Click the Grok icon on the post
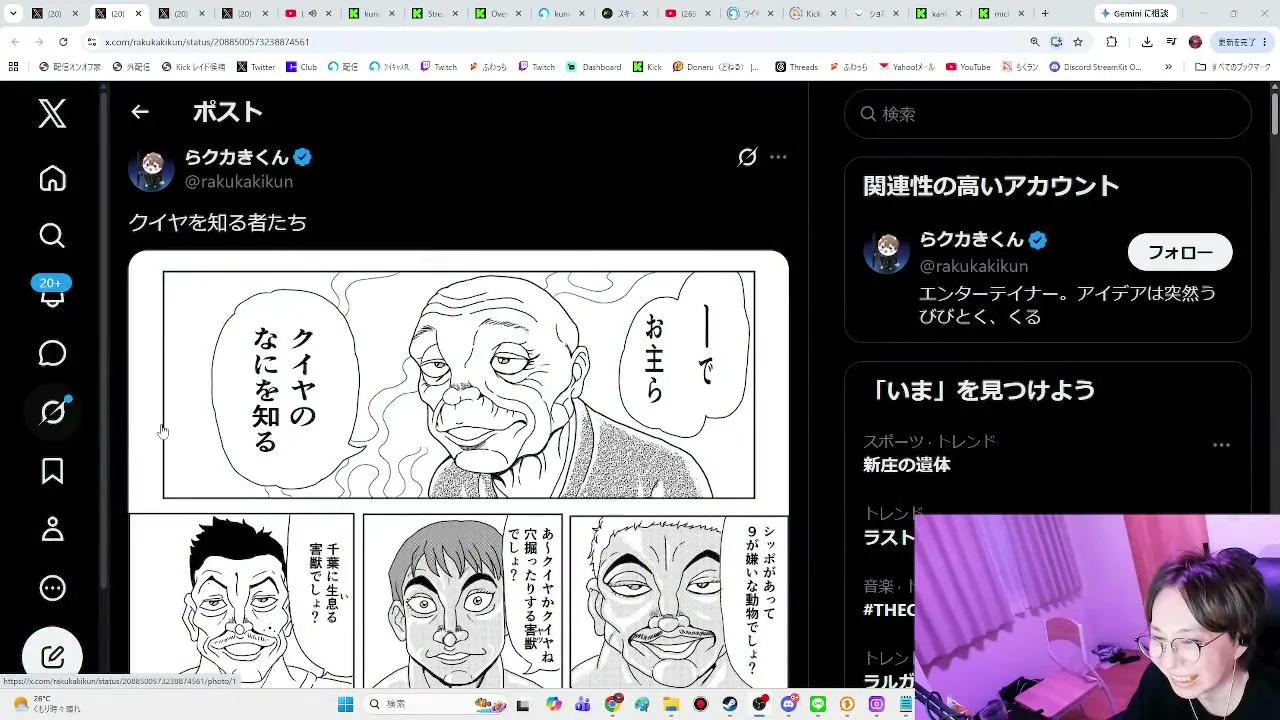The height and width of the screenshot is (720, 1280). (x=747, y=157)
